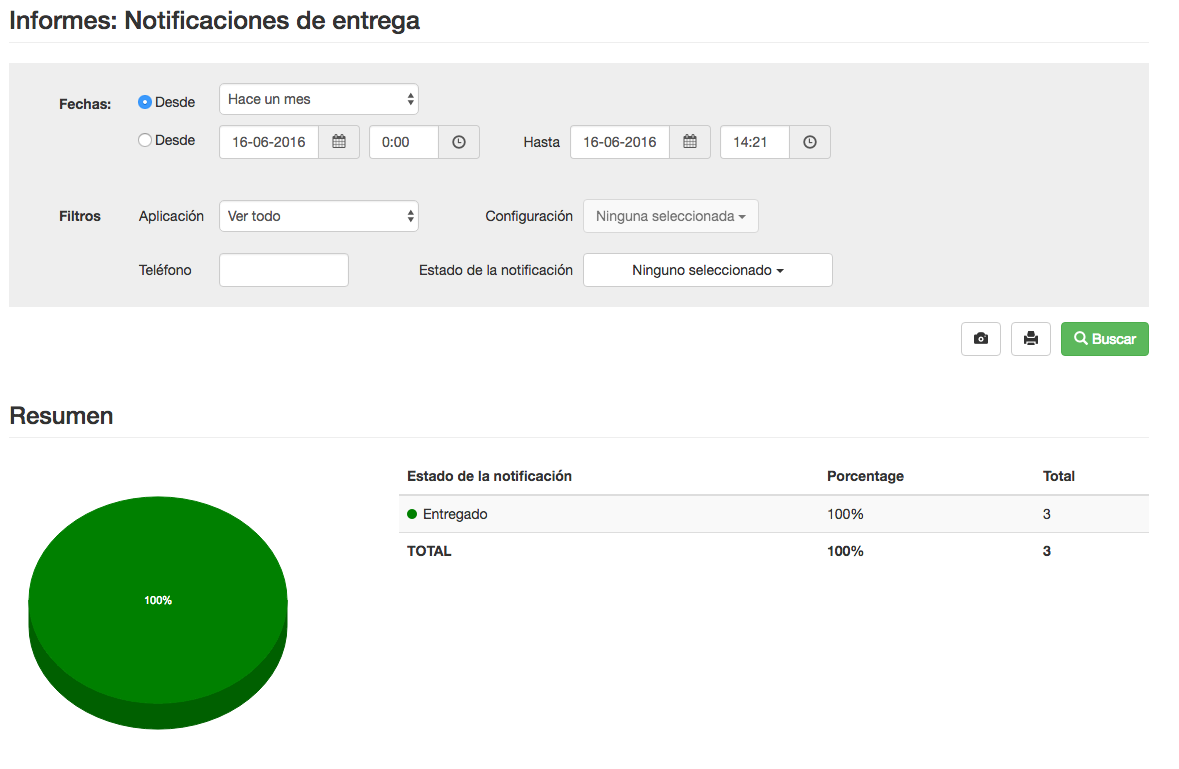1179x769 pixels.
Task: Click the Hasta date input field
Action: (620, 142)
